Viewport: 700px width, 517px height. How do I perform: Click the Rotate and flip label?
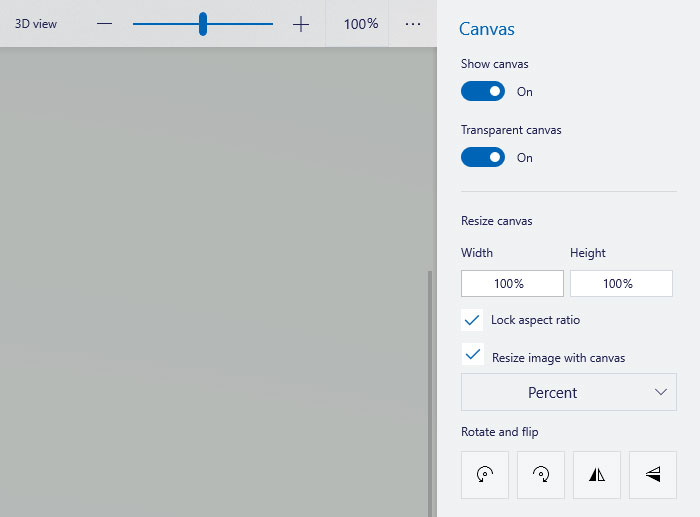pyautogui.click(x=501, y=432)
